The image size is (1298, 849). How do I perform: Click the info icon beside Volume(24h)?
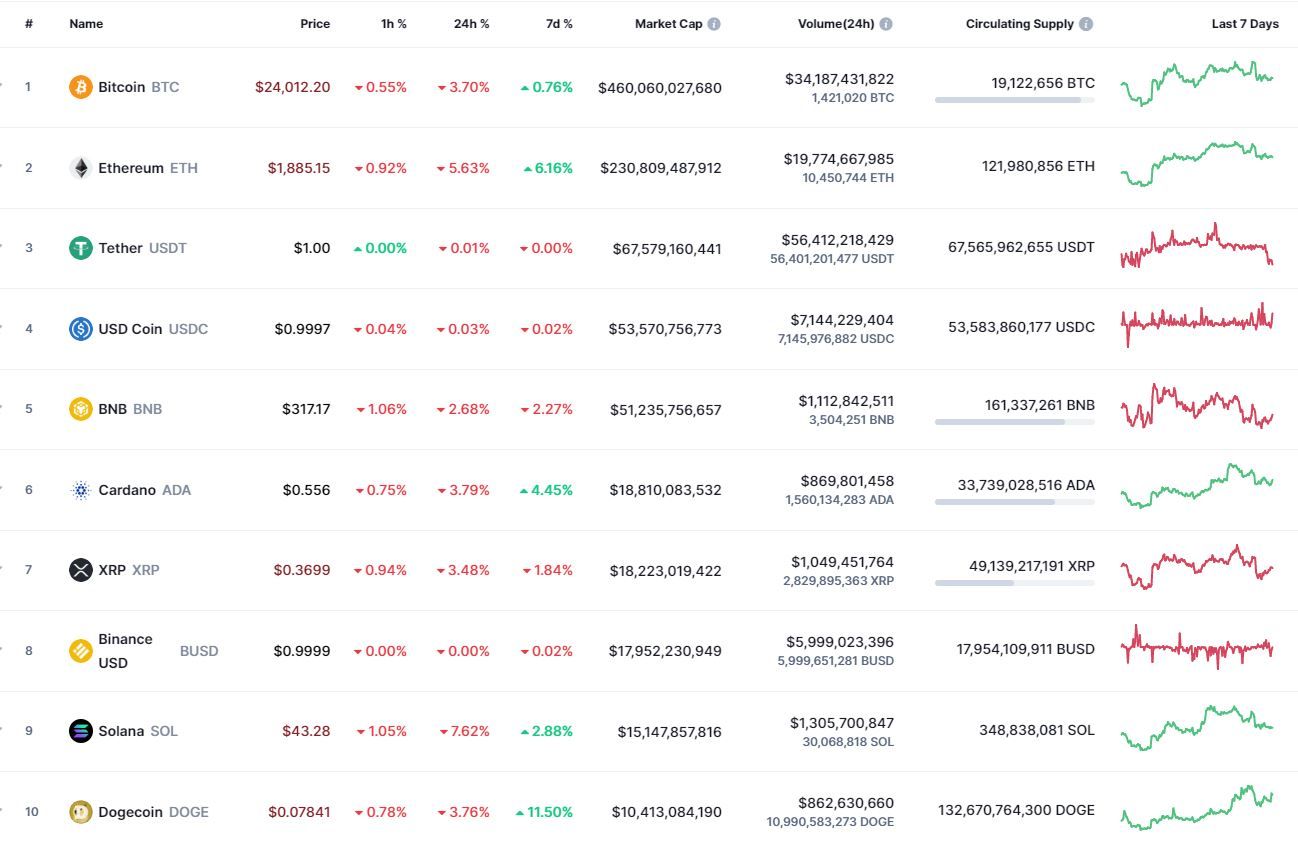886,24
